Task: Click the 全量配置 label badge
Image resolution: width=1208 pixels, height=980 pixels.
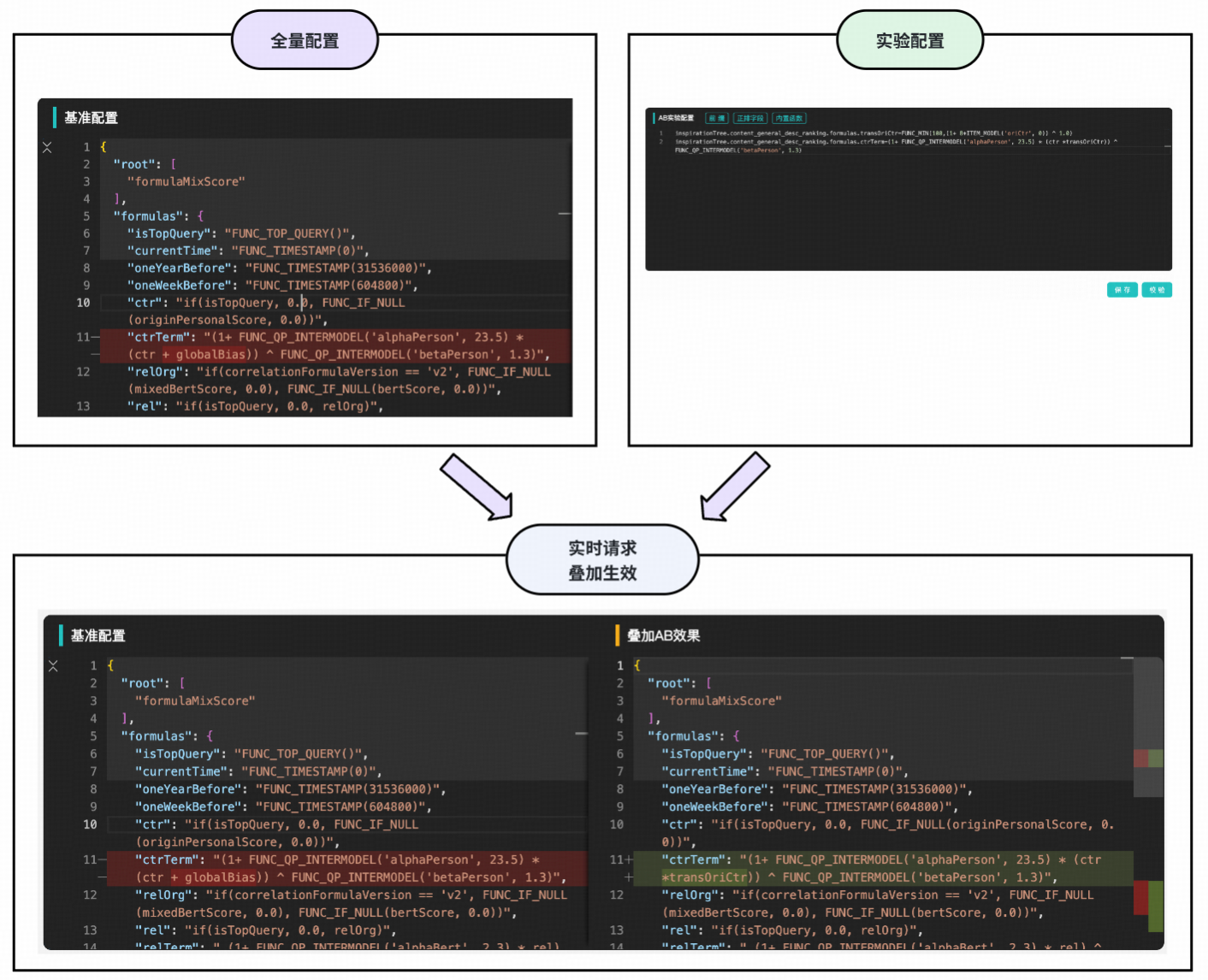Action: (305, 40)
